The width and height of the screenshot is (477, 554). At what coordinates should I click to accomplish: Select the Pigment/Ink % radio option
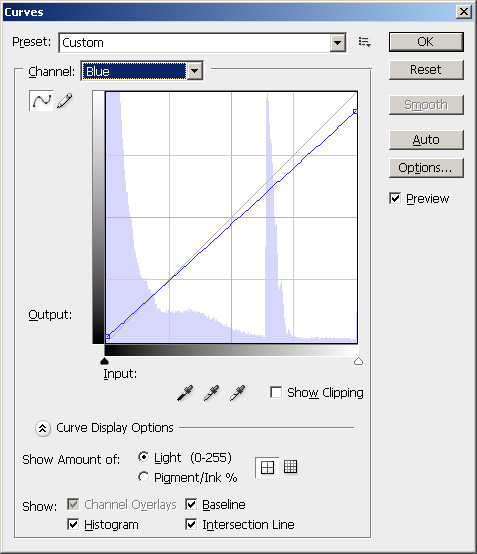(143, 477)
